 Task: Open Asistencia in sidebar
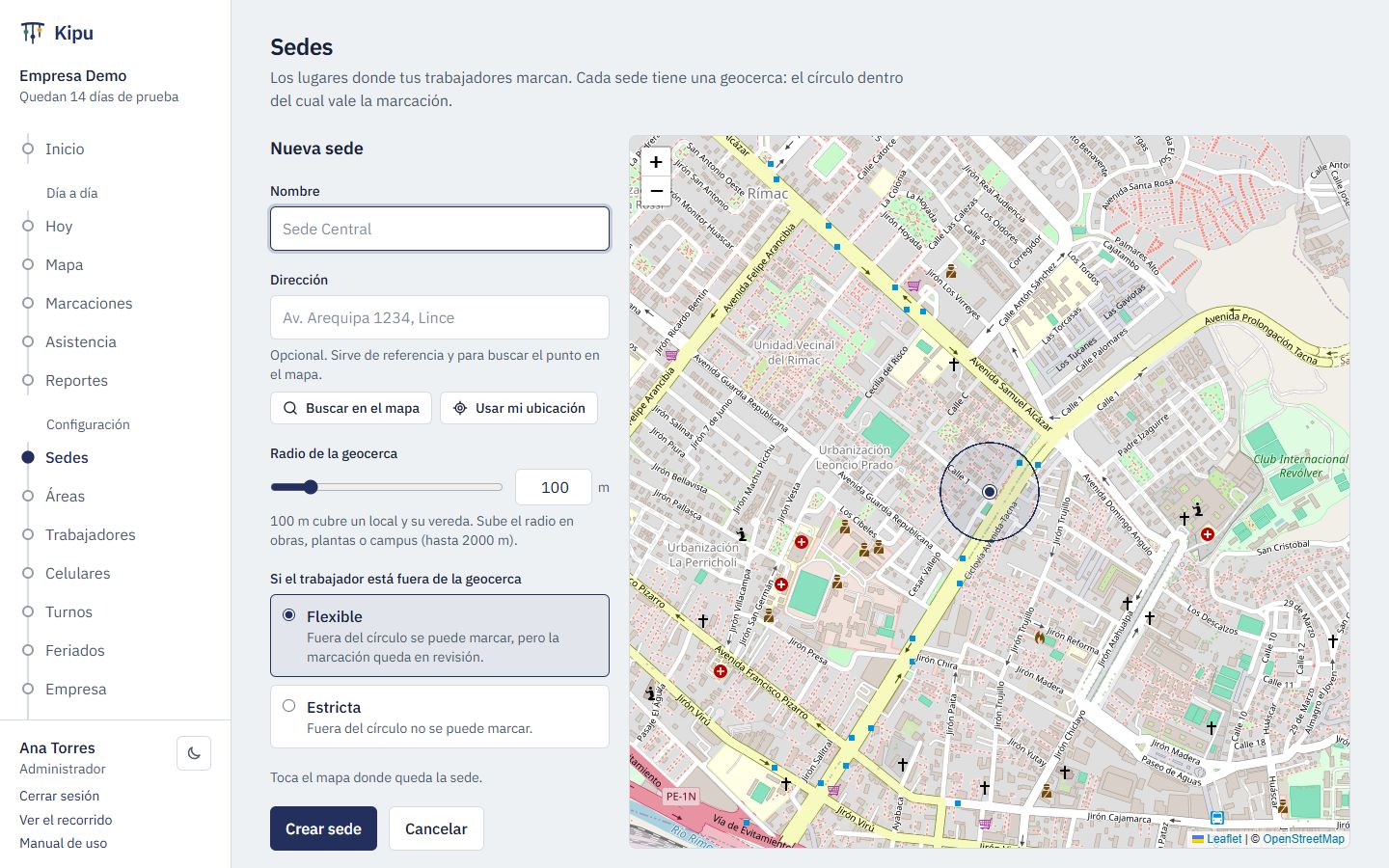click(81, 341)
